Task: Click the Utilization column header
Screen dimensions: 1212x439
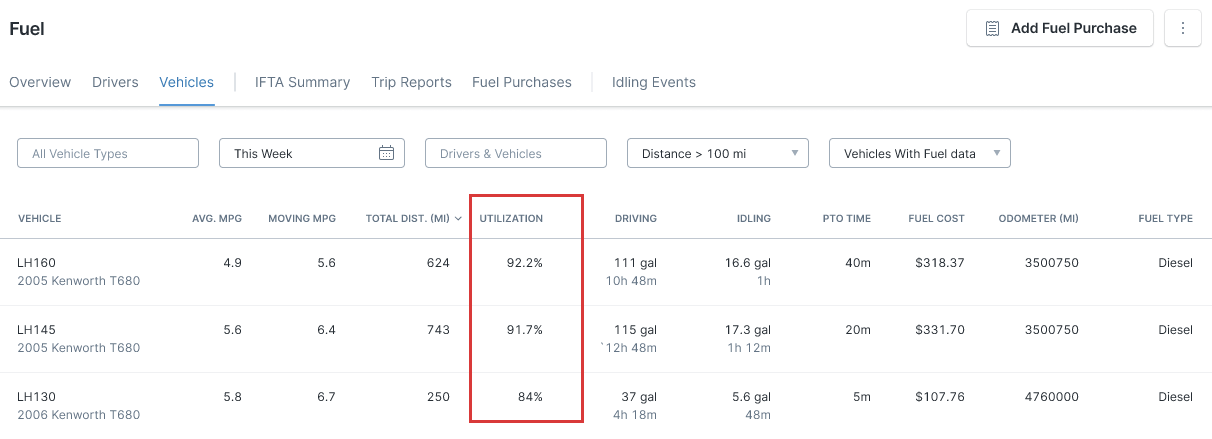Action: pos(511,218)
